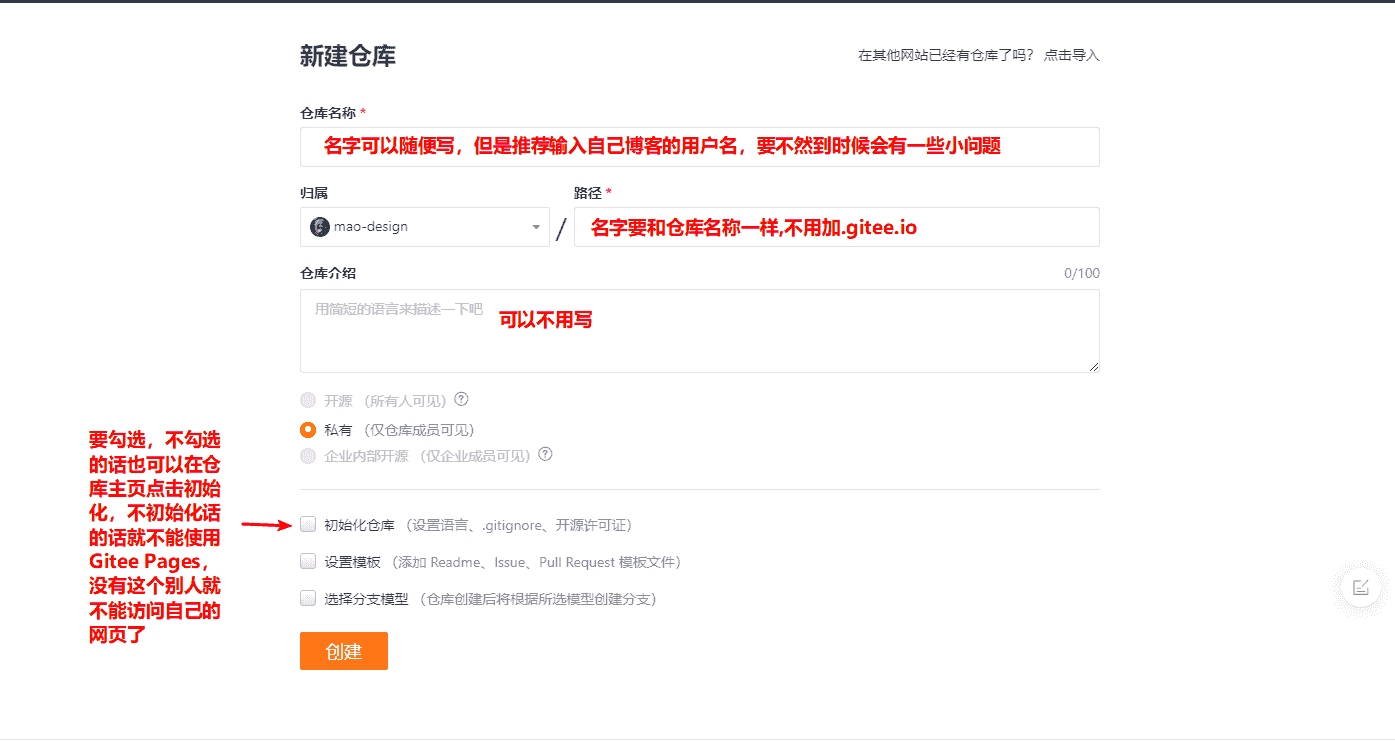Screen dimensions: 1395x741
Task: Expand the 归属 dropdown arrow
Action: (x=536, y=228)
